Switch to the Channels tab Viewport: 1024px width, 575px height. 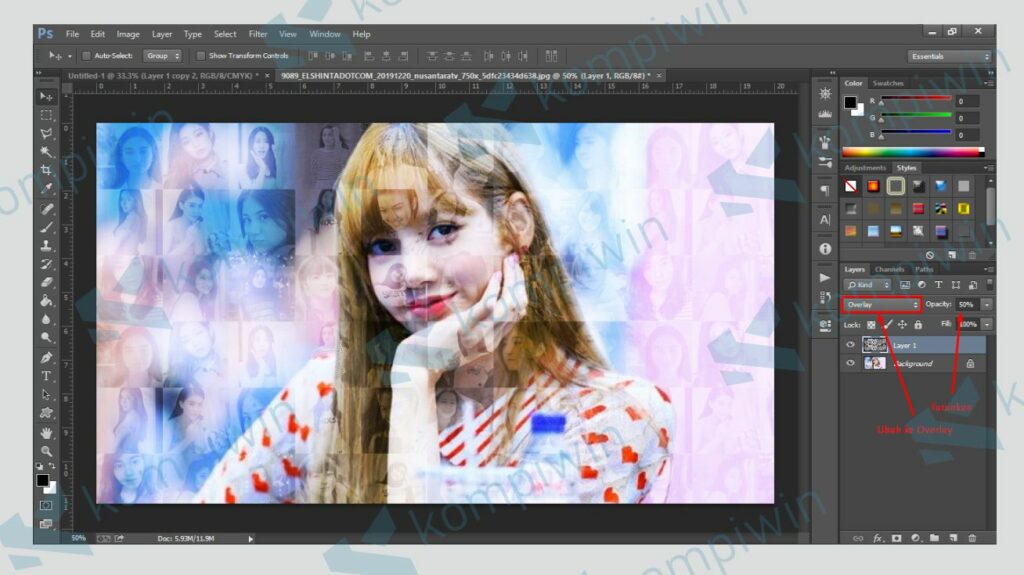click(889, 269)
